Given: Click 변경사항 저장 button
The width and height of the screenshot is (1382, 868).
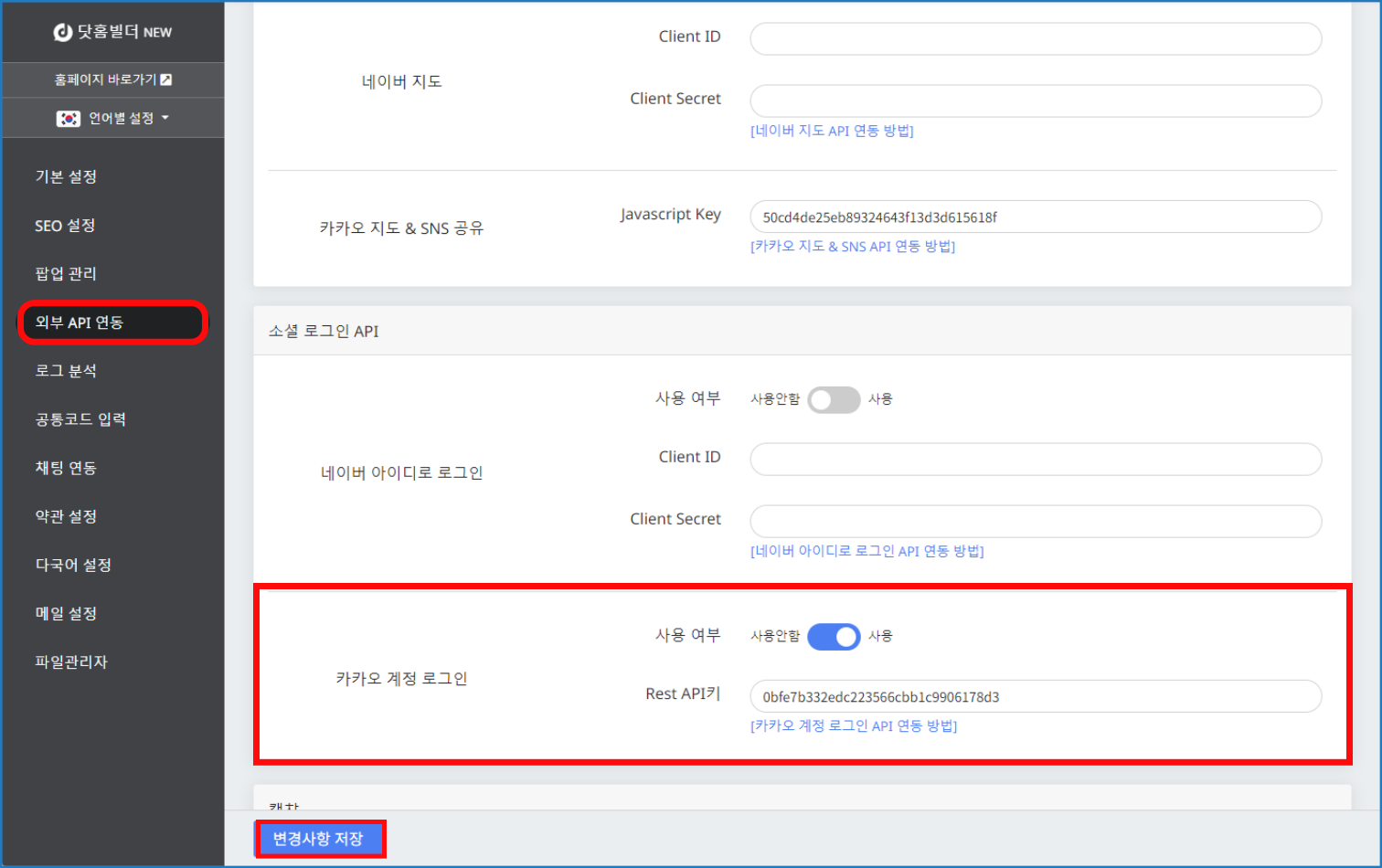Looking at the screenshot, I should pyautogui.click(x=319, y=839).
